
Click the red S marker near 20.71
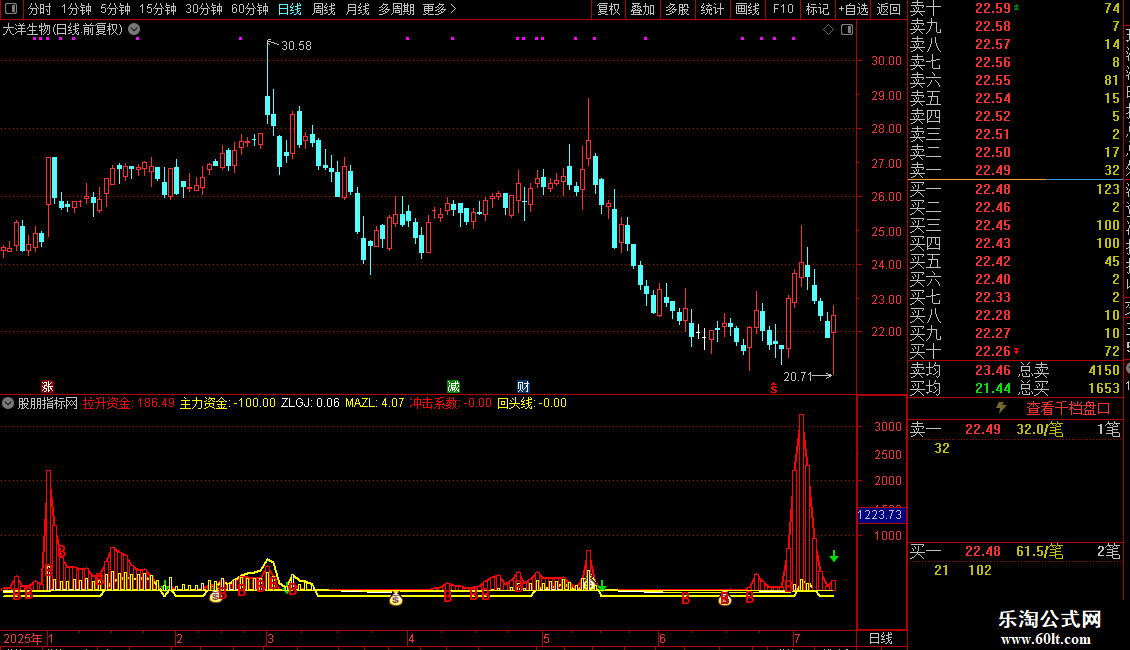coord(773,388)
